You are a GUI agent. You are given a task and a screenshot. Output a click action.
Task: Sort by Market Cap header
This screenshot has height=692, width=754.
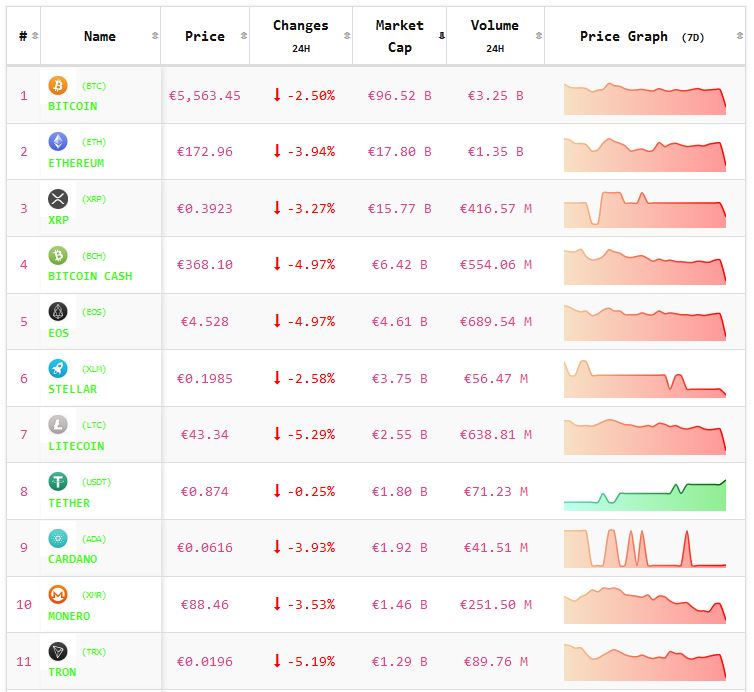[399, 36]
